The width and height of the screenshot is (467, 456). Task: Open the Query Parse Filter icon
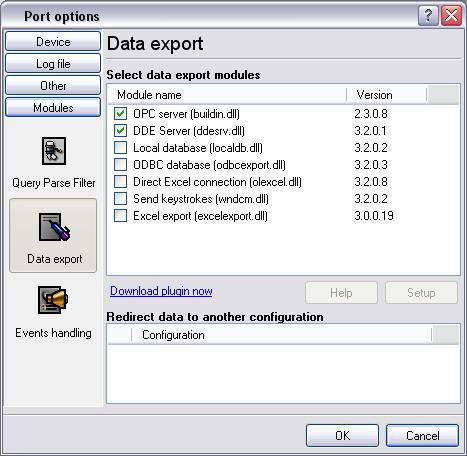54,151
